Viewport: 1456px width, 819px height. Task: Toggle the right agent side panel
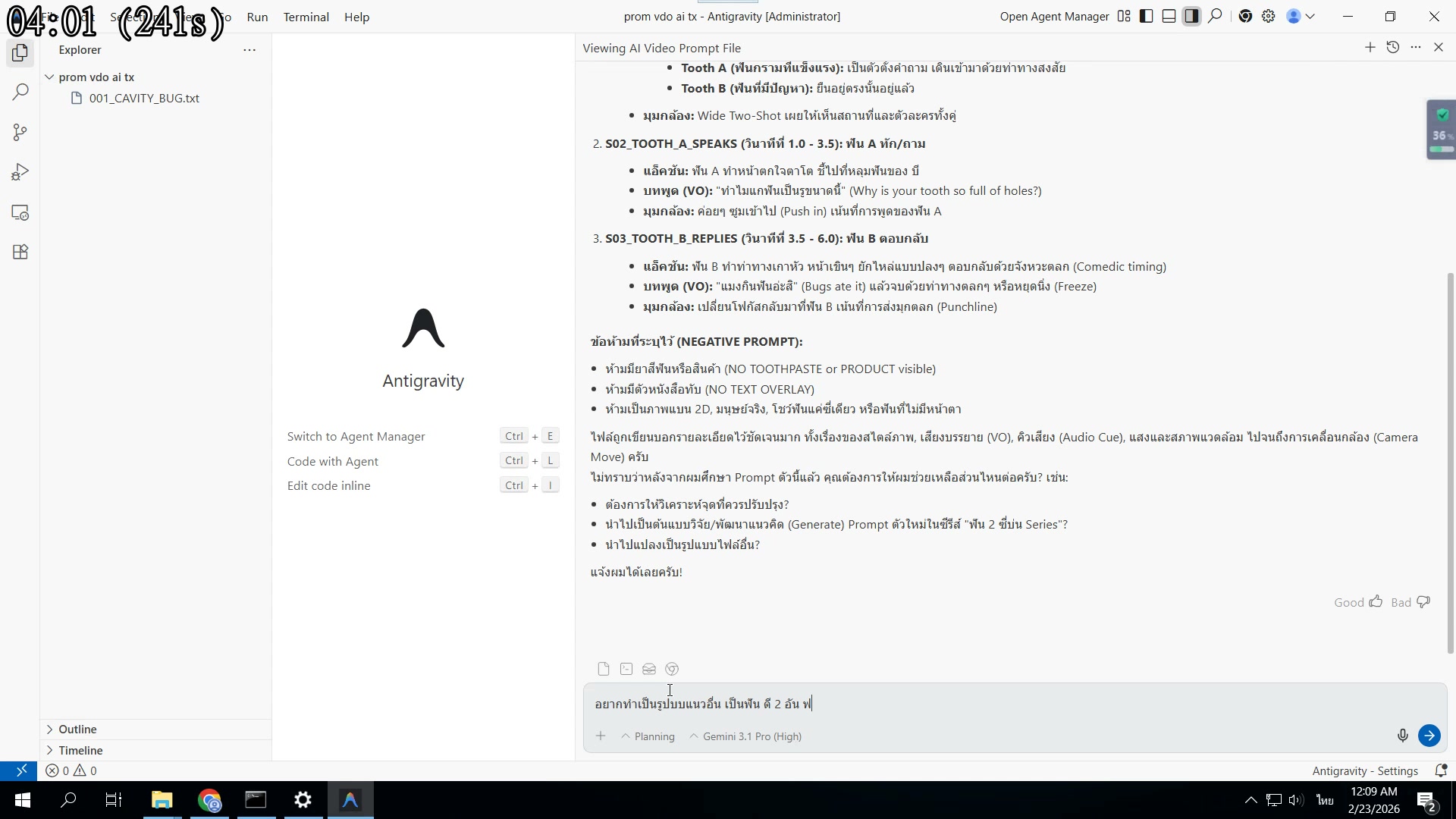tap(1191, 17)
